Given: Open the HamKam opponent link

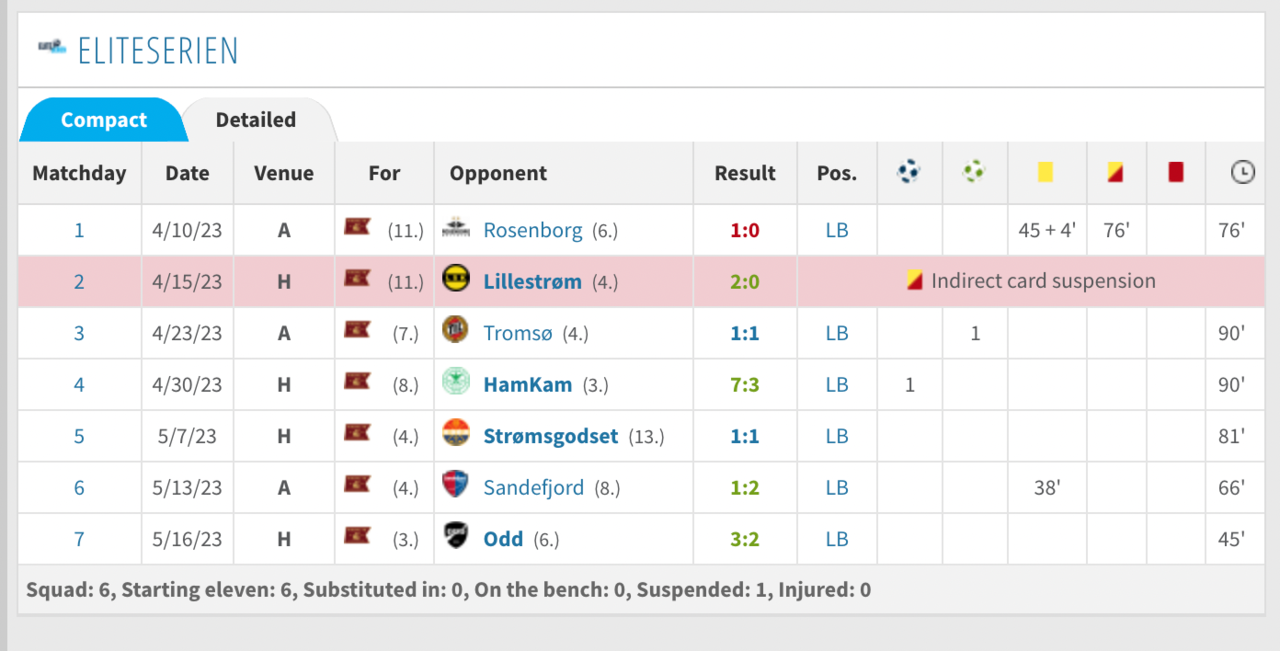Looking at the screenshot, I should [527, 384].
